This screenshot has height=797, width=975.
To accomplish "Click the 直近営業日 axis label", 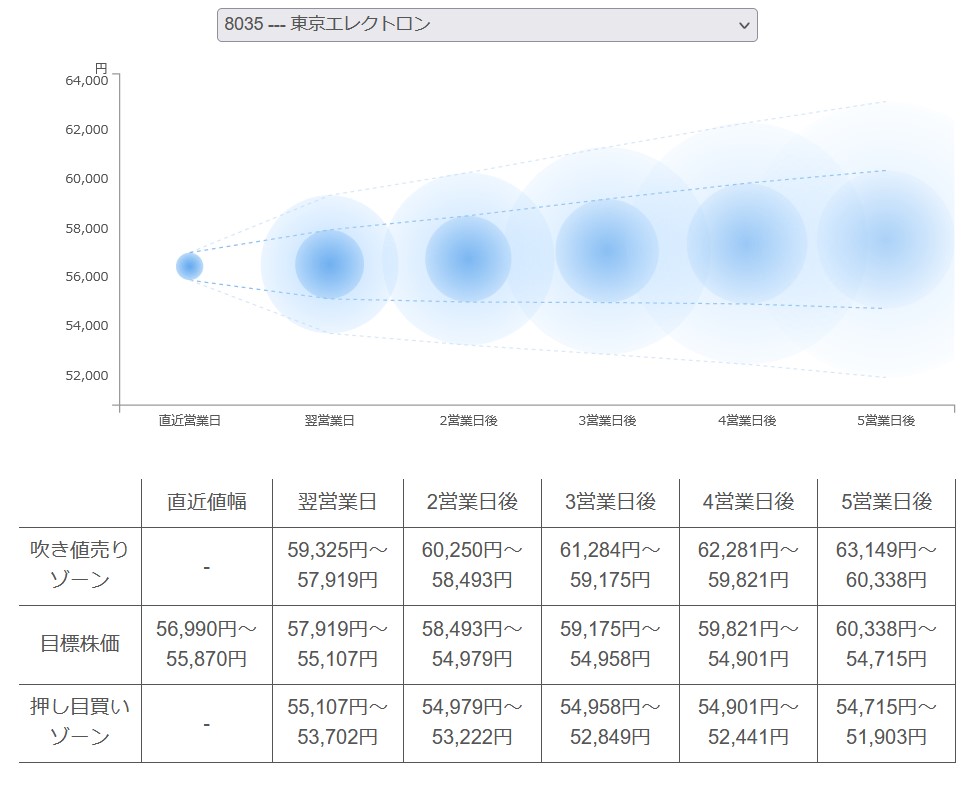I will (190, 421).
